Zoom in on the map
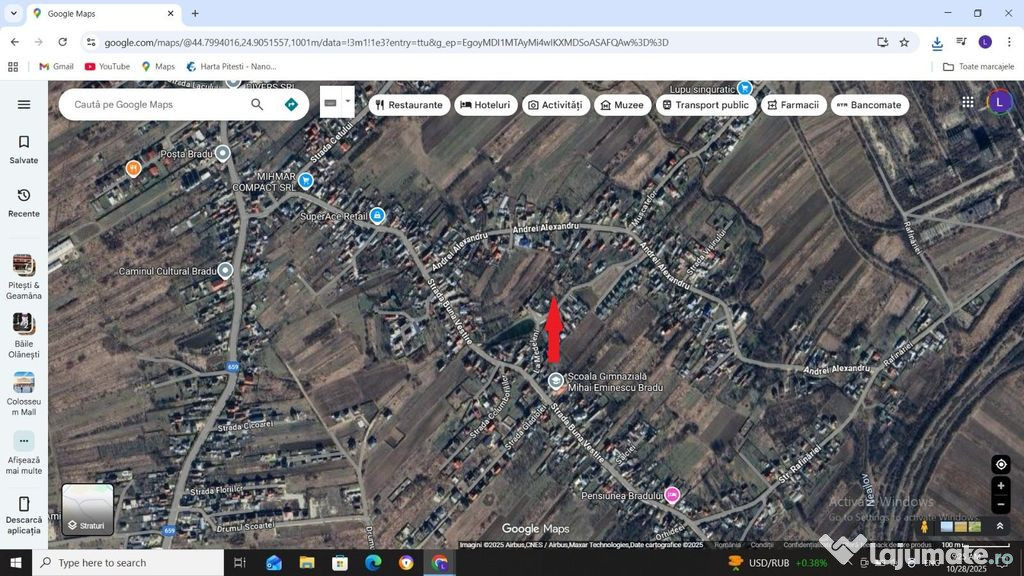Image resolution: width=1024 pixels, height=576 pixels. click(x=1000, y=486)
